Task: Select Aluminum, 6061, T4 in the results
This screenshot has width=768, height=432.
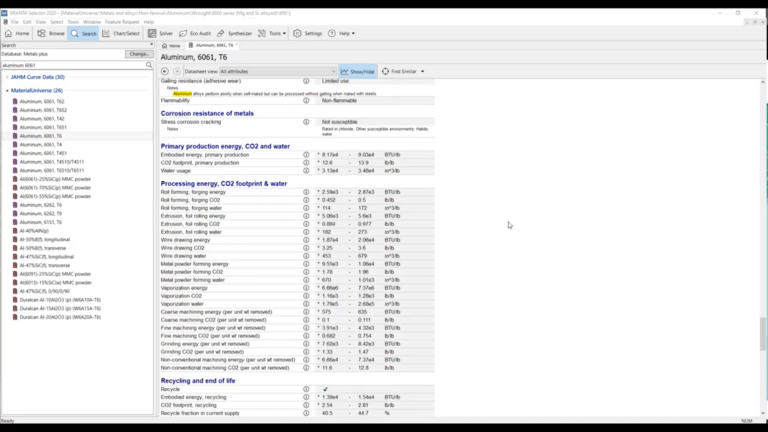Action: click(x=41, y=144)
